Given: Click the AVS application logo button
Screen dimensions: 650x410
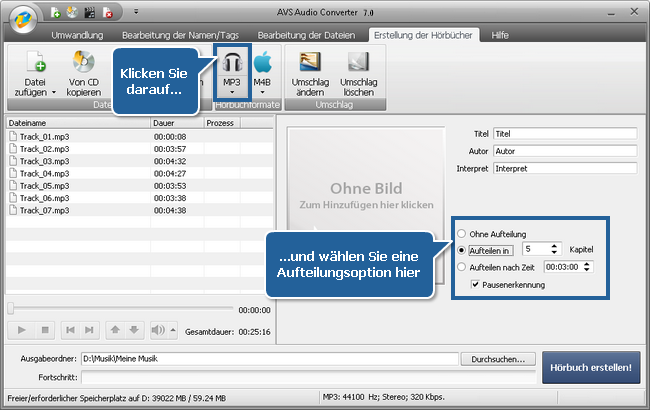Looking at the screenshot, I should pos(20,17).
